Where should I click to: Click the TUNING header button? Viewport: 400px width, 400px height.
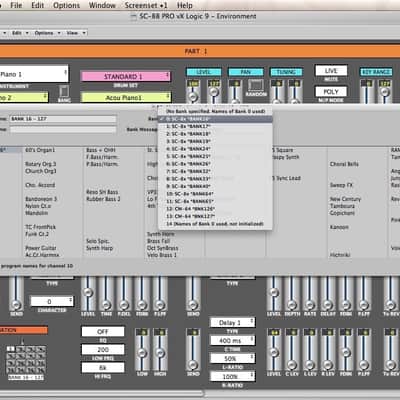click(x=286, y=72)
